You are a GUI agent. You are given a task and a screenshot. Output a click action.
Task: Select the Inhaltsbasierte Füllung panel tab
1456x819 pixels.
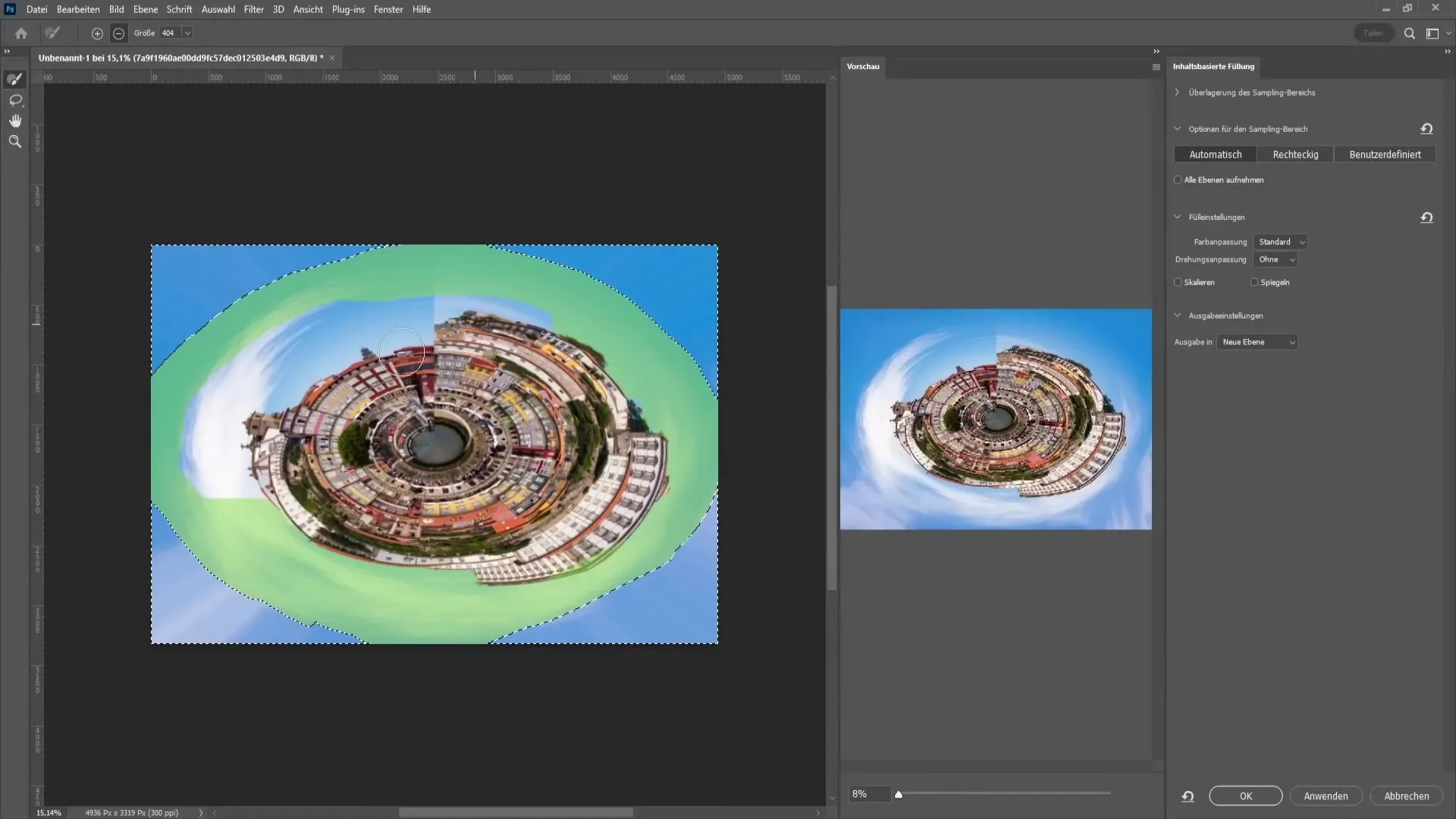[1213, 67]
